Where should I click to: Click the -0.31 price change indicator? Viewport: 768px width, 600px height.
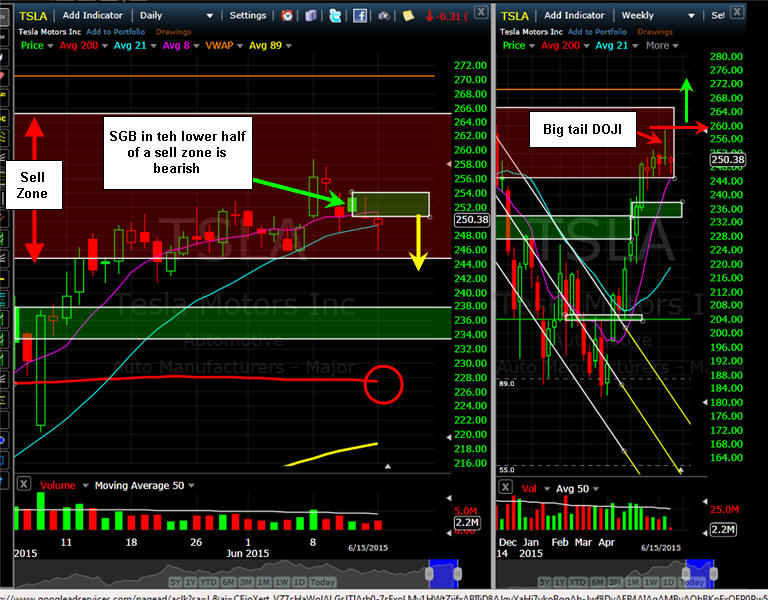click(447, 16)
